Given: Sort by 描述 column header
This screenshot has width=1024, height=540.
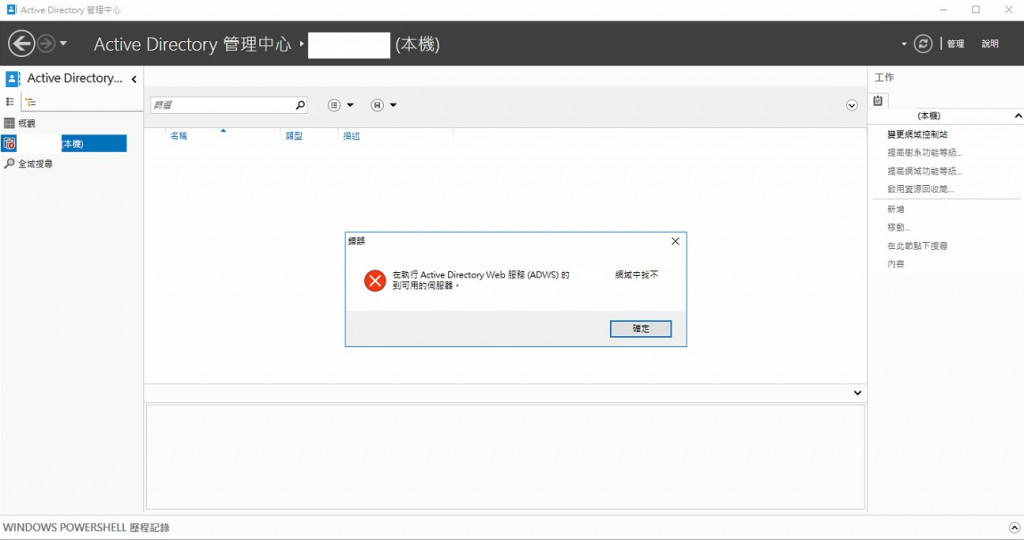Looking at the screenshot, I should click(351, 136).
